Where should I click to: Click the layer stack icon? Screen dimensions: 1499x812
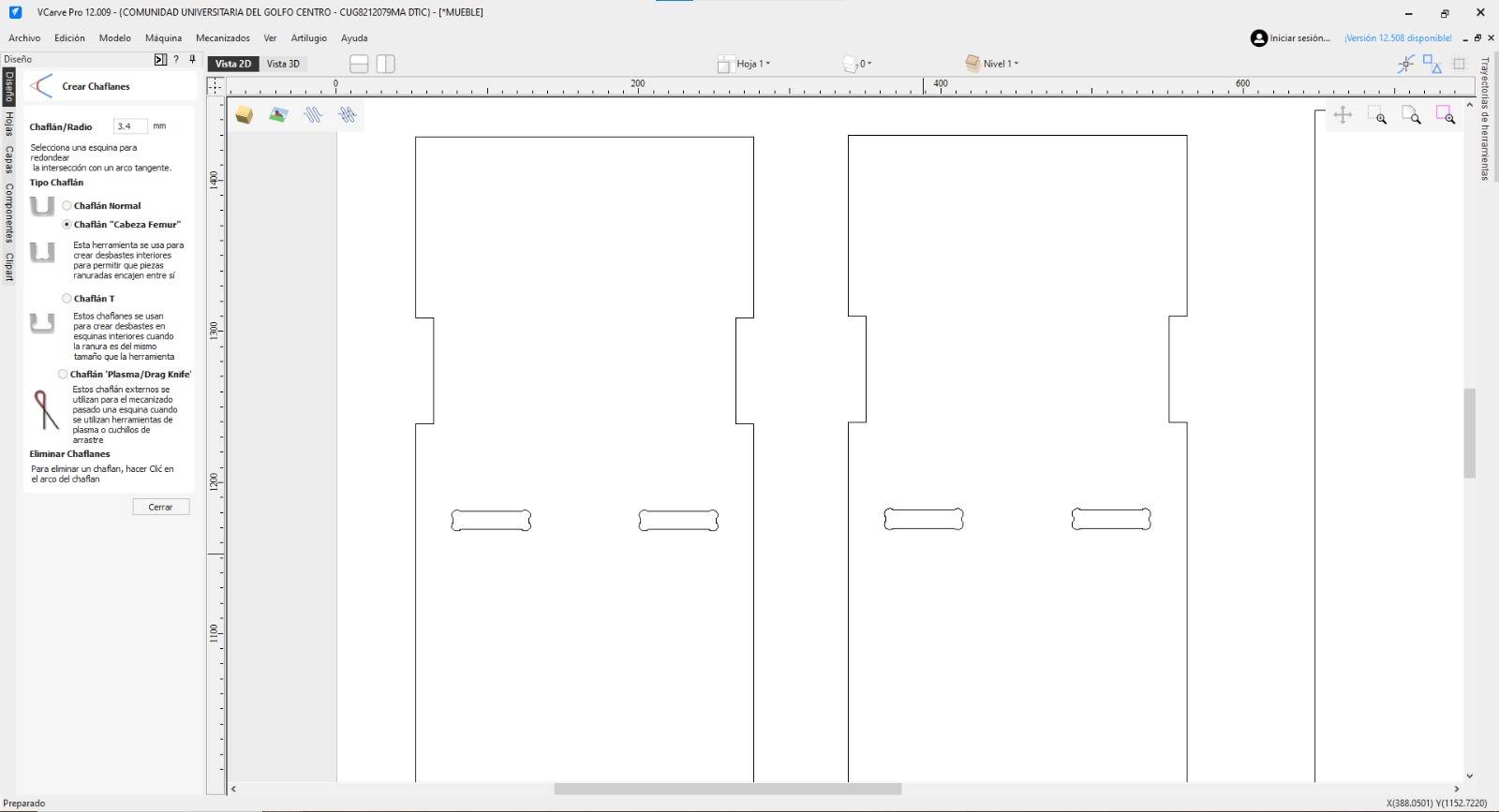coord(850,64)
